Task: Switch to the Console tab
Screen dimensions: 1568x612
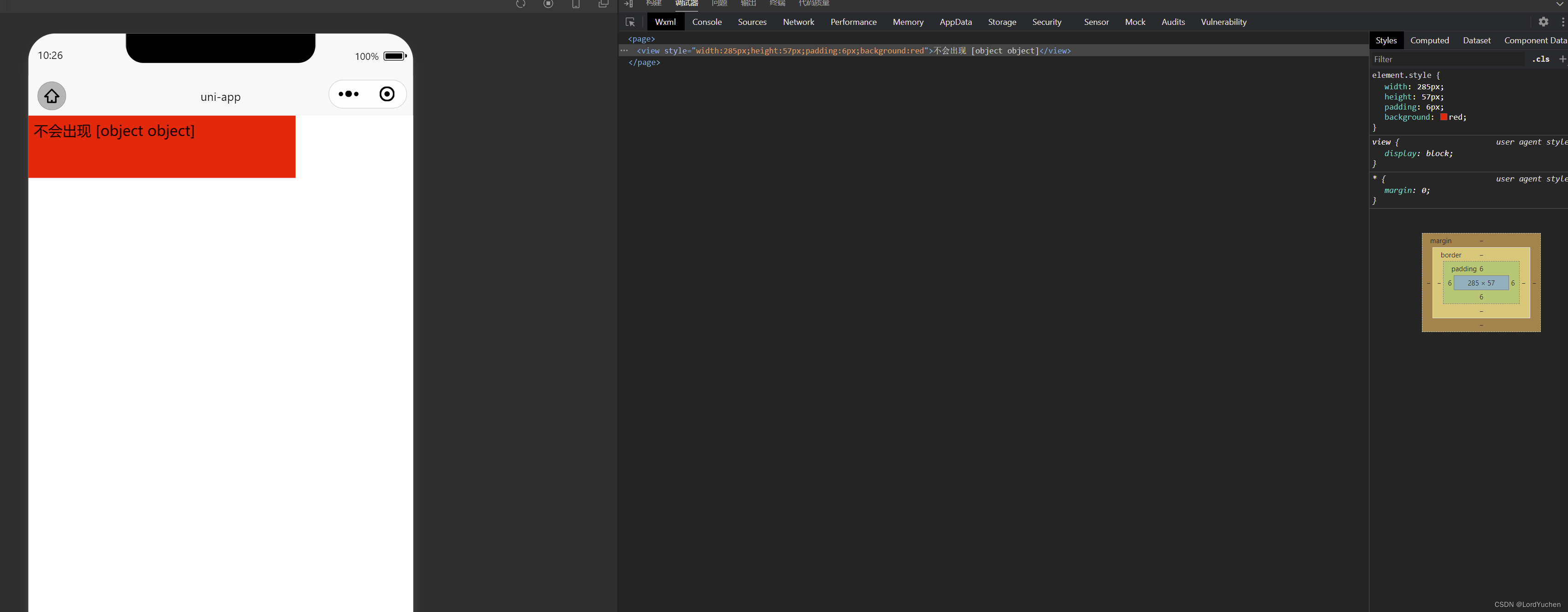Action: click(707, 22)
